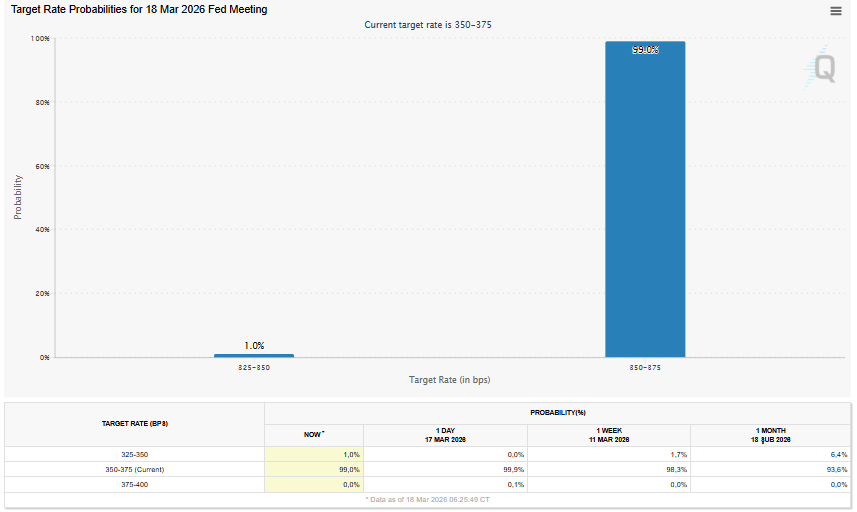Click the chart title for 18 Mar 2026 meeting

point(139,9)
